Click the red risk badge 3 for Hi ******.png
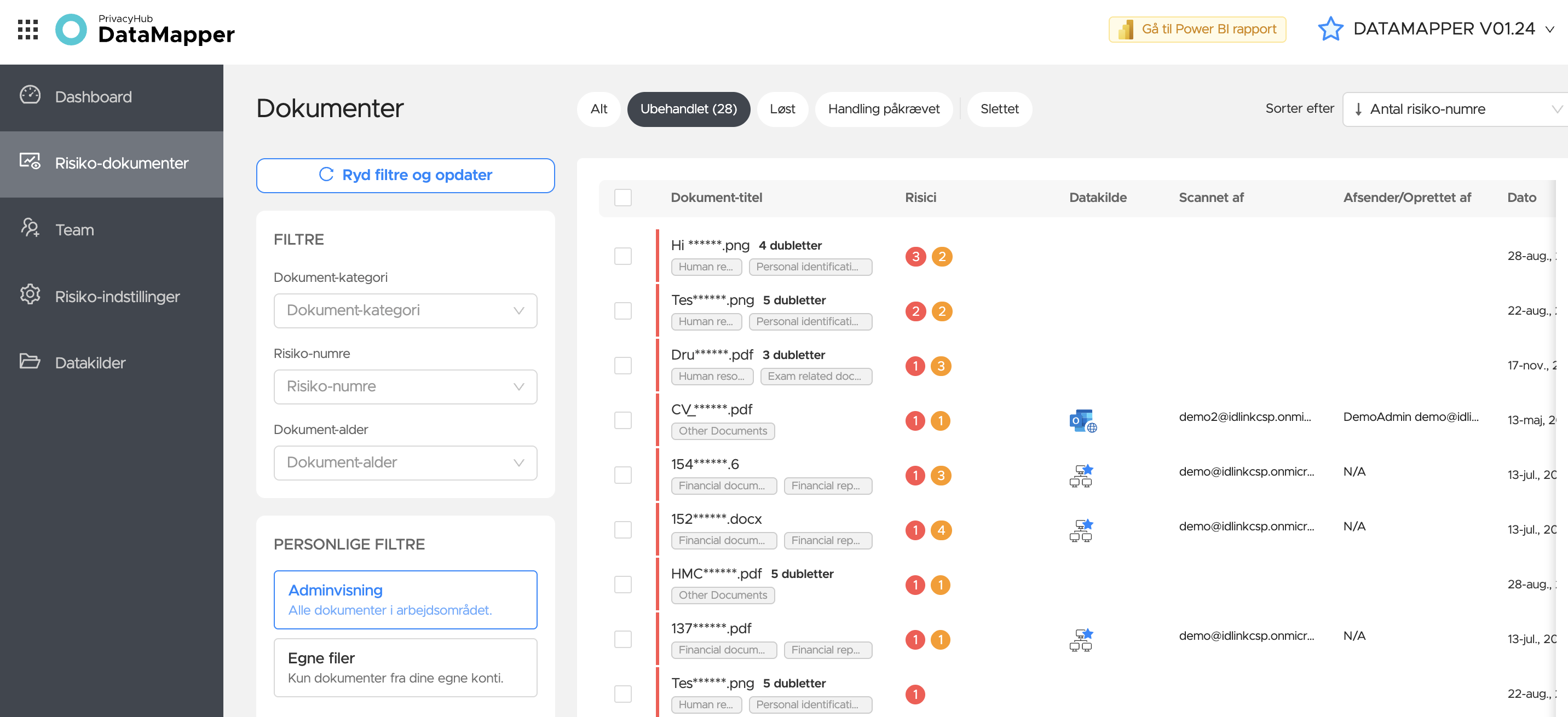The image size is (1568, 717). click(x=915, y=257)
